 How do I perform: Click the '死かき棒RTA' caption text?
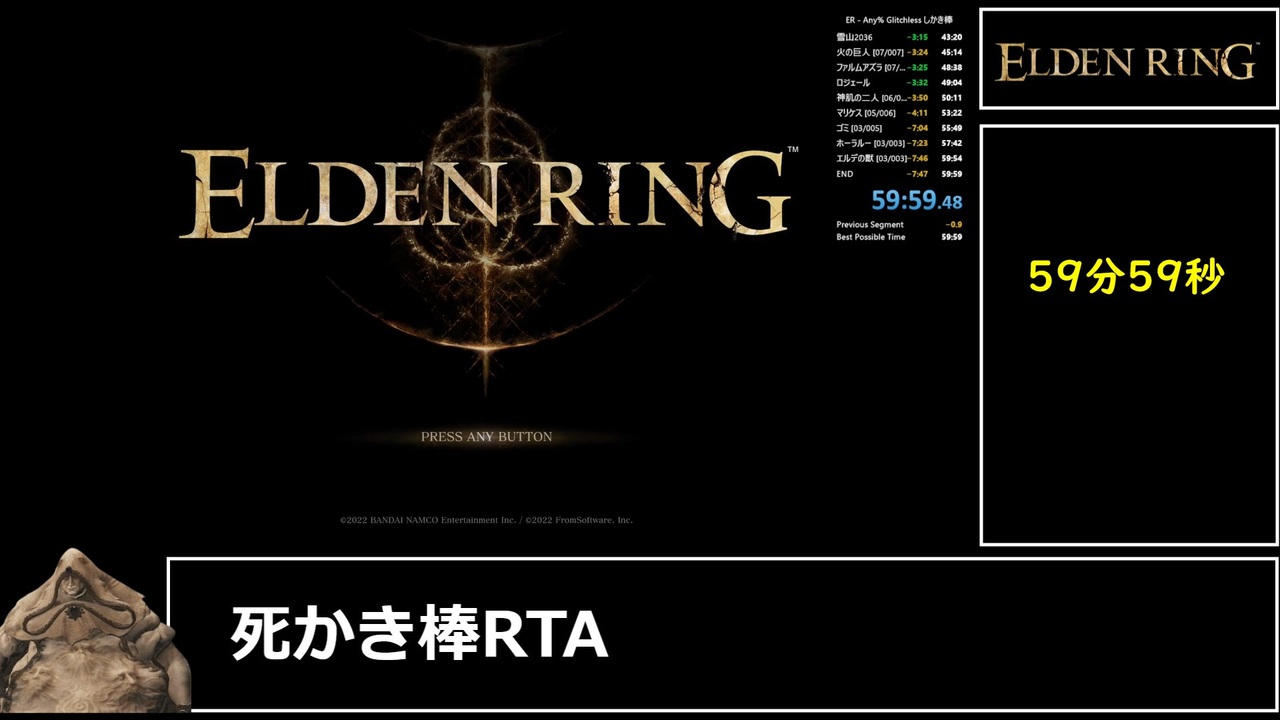[x=420, y=633]
